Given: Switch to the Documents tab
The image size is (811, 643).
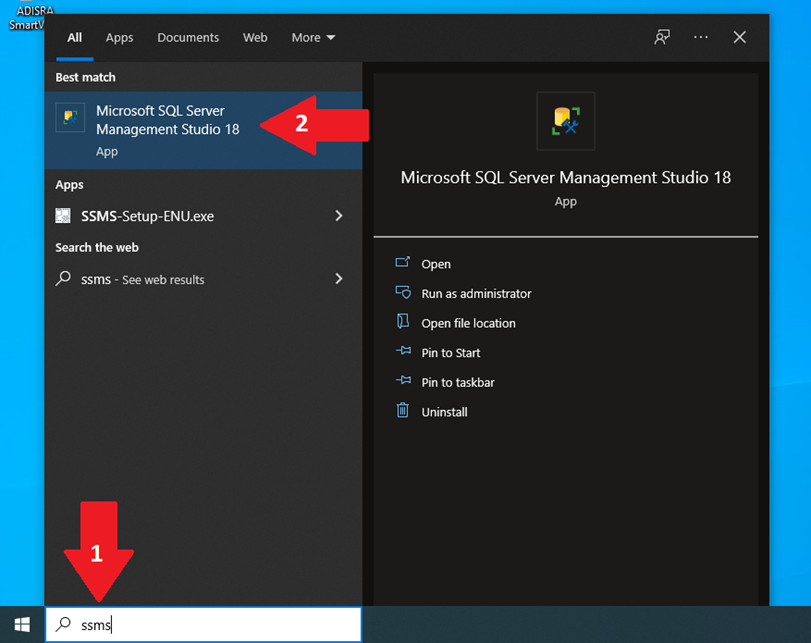Looking at the screenshot, I should click(x=188, y=38).
